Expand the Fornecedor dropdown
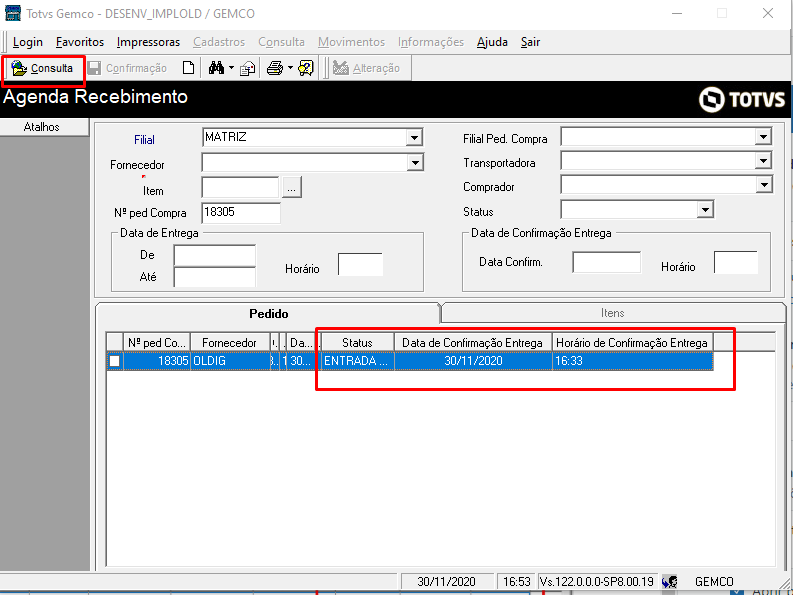 [414, 163]
